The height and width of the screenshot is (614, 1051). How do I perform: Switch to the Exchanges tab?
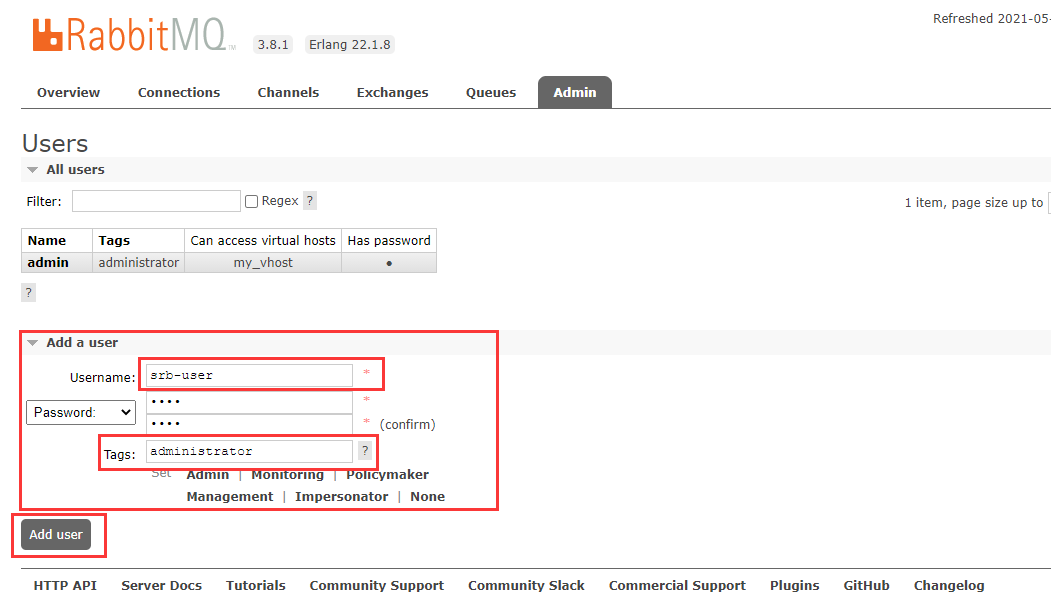pyautogui.click(x=392, y=93)
